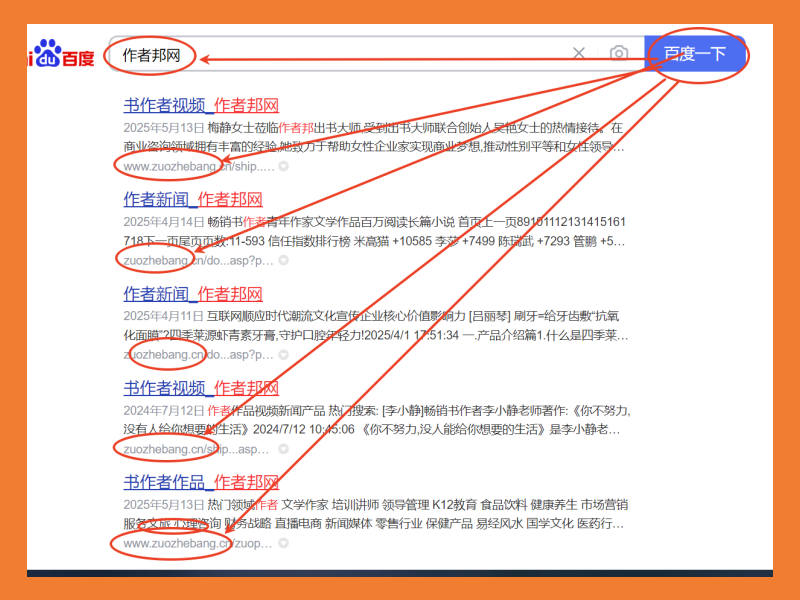Expand the arrow icon beside the first result's URL

(x=284, y=166)
